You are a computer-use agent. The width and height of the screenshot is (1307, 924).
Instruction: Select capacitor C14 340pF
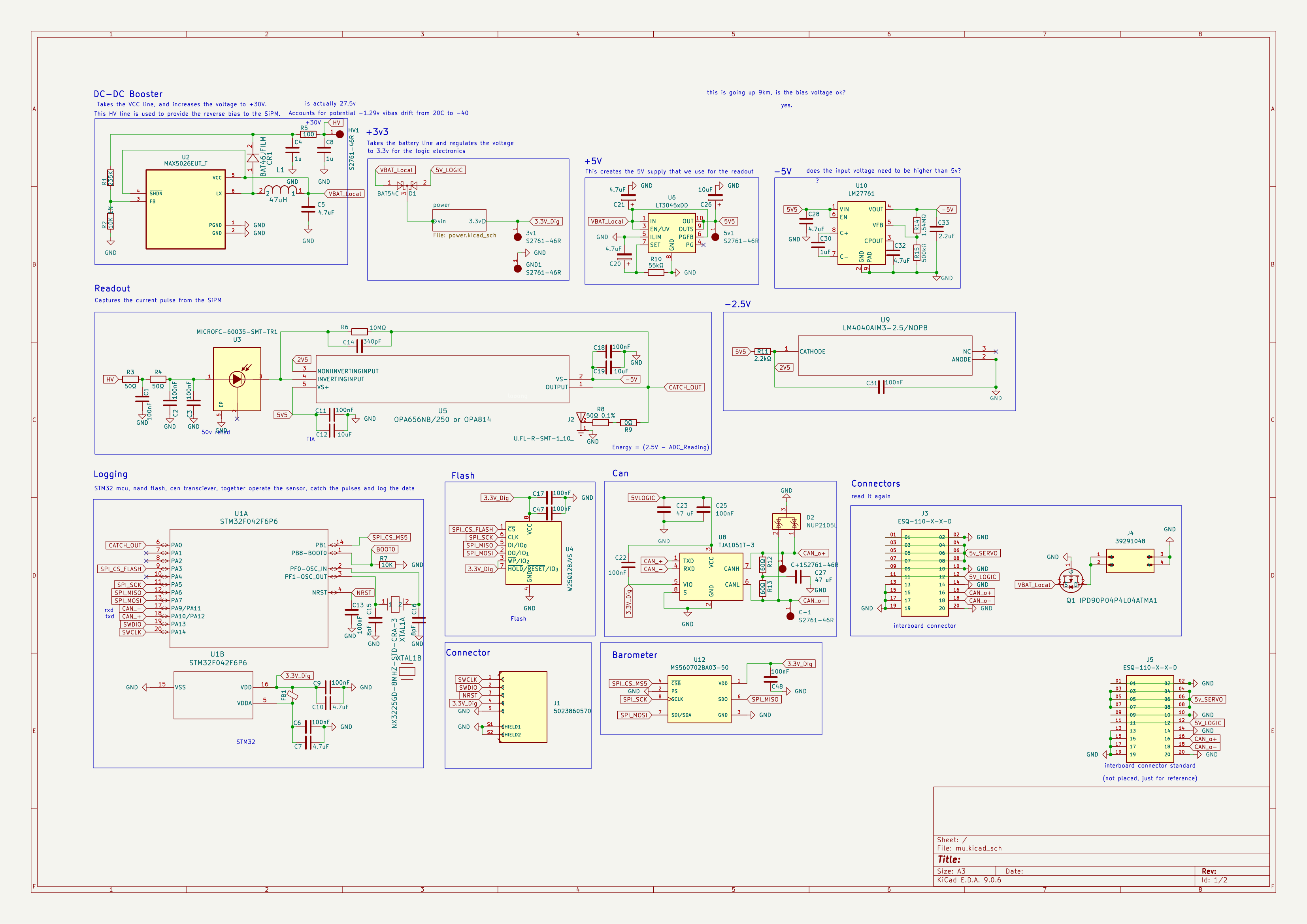(359, 345)
